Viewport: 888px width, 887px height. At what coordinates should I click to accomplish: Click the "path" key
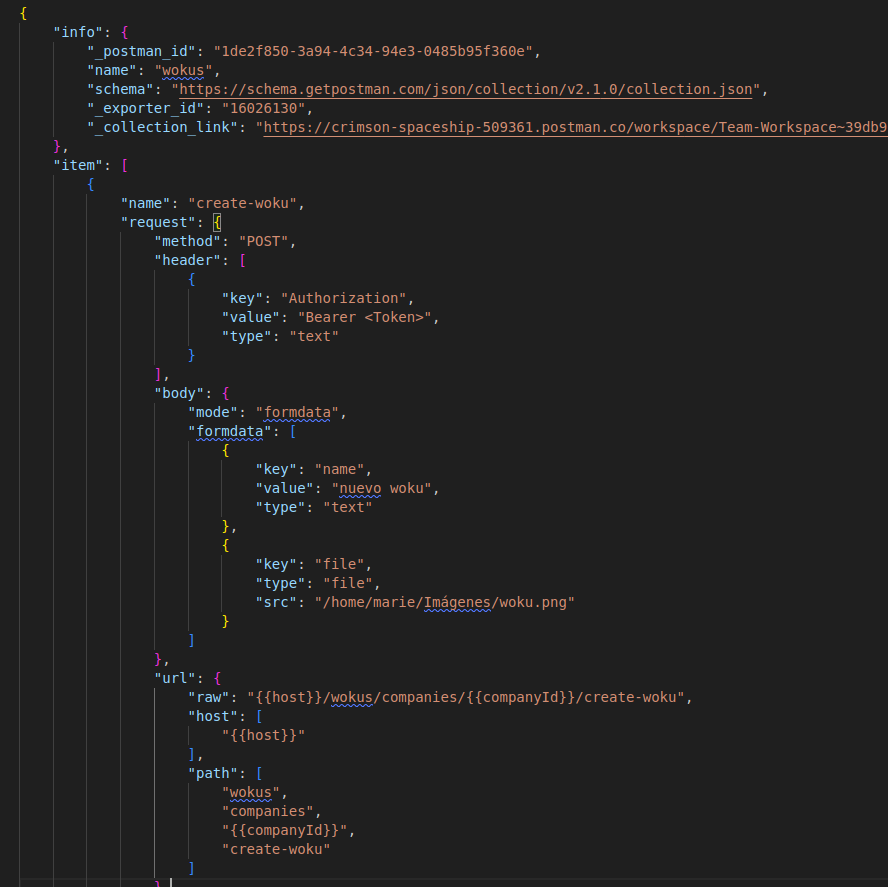pyautogui.click(x=213, y=774)
